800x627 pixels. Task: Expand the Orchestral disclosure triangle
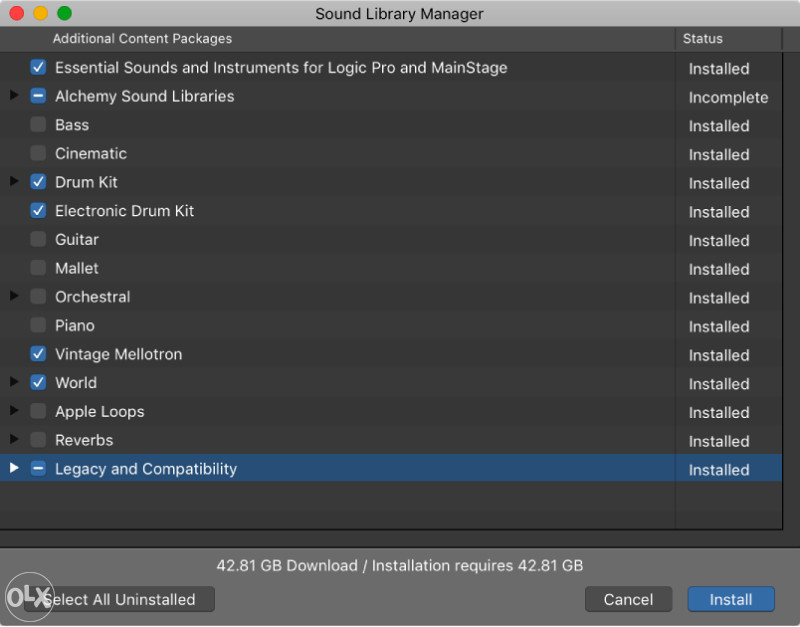[14, 296]
